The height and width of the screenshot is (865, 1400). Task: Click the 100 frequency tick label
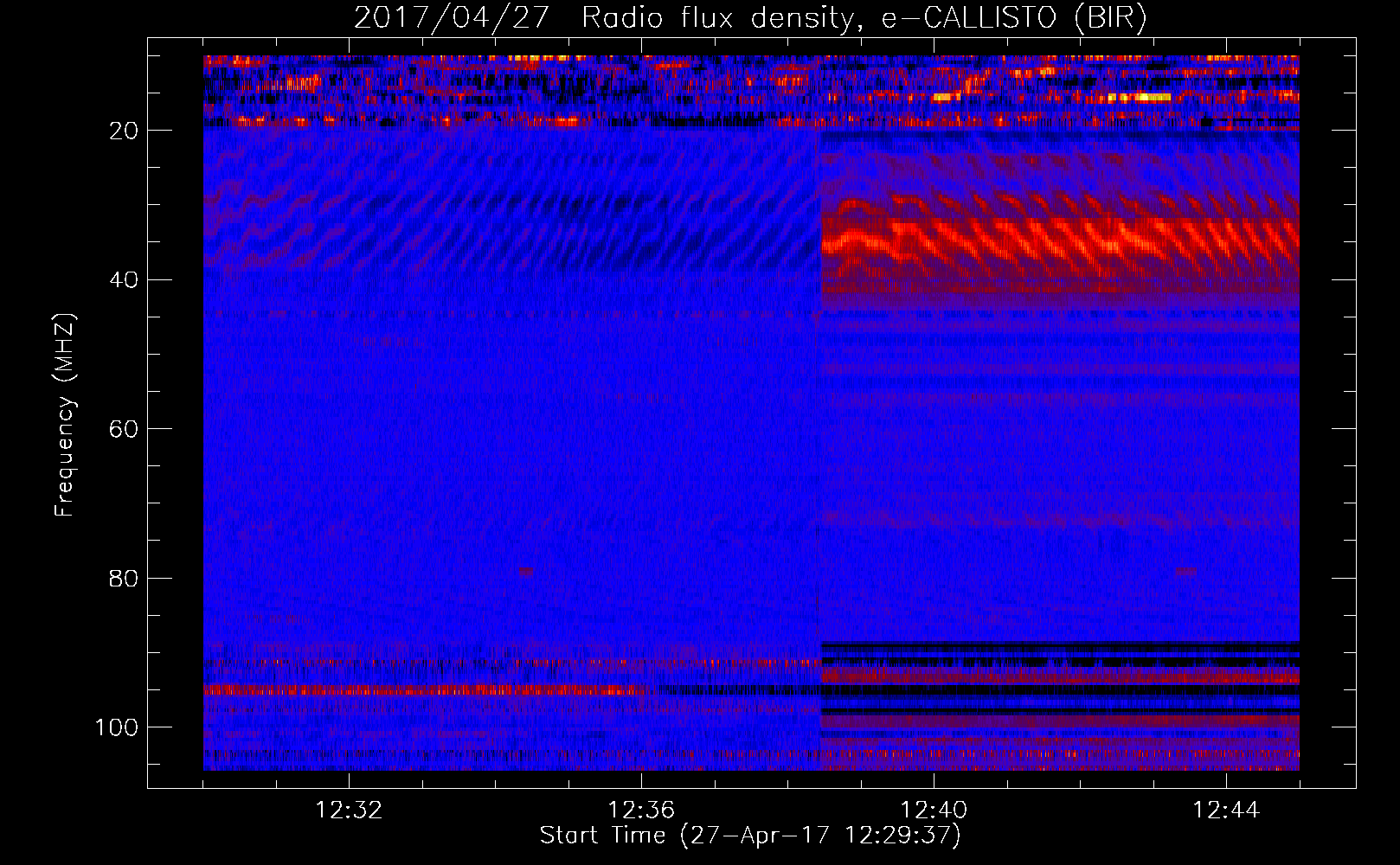click(x=118, y=727)
